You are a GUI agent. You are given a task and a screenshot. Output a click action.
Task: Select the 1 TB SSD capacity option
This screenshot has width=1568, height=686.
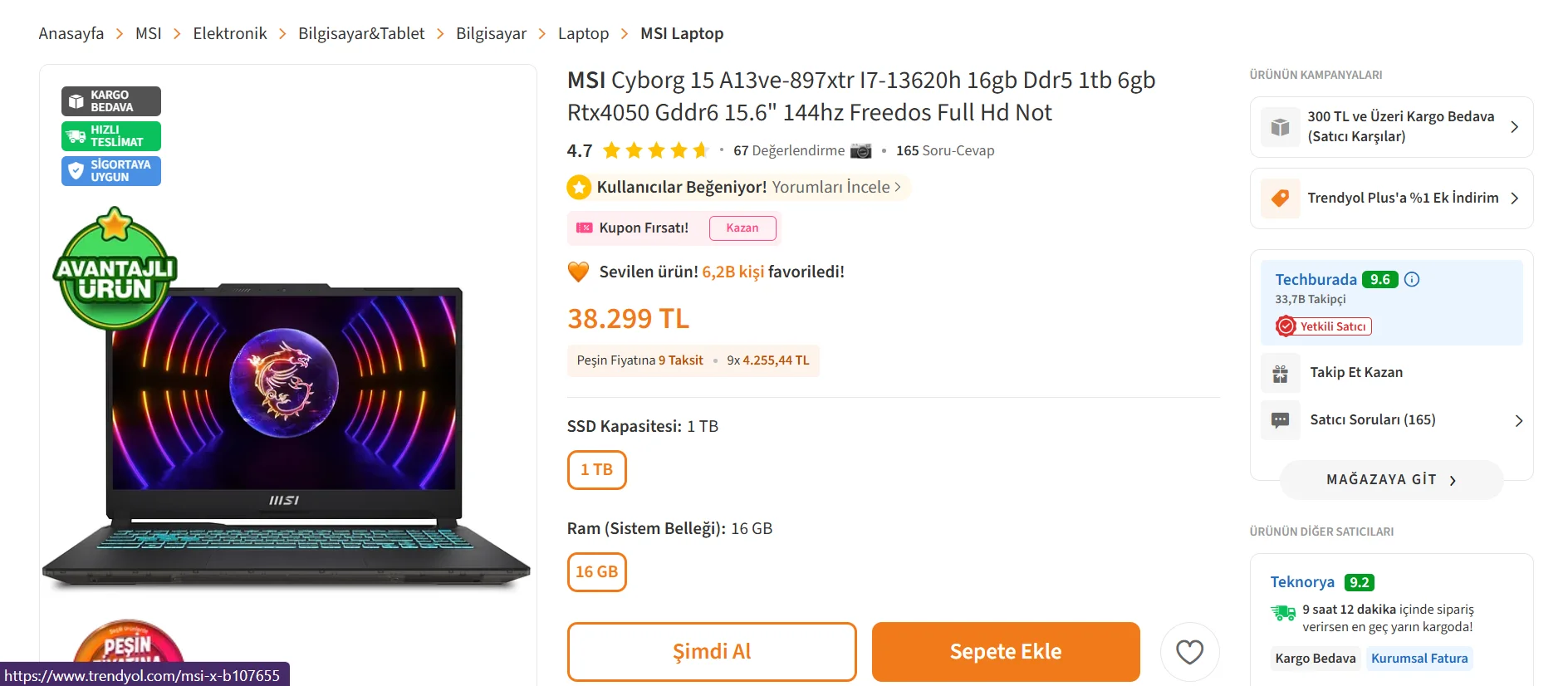(x=596, y=470)
